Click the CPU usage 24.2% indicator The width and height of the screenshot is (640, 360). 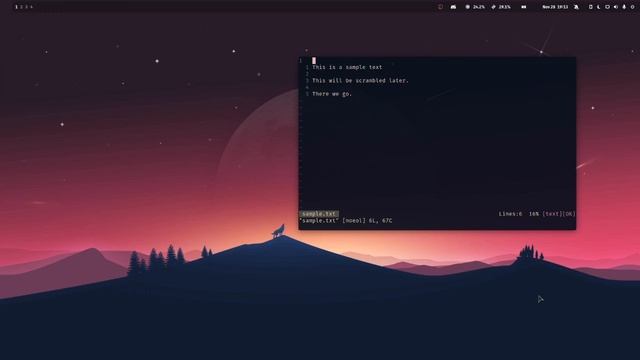point(475,7)
